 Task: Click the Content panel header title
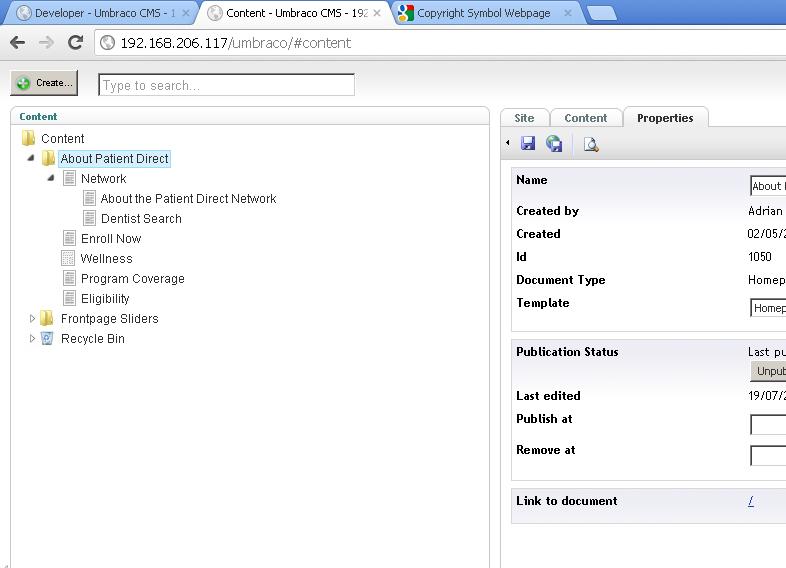38,116
